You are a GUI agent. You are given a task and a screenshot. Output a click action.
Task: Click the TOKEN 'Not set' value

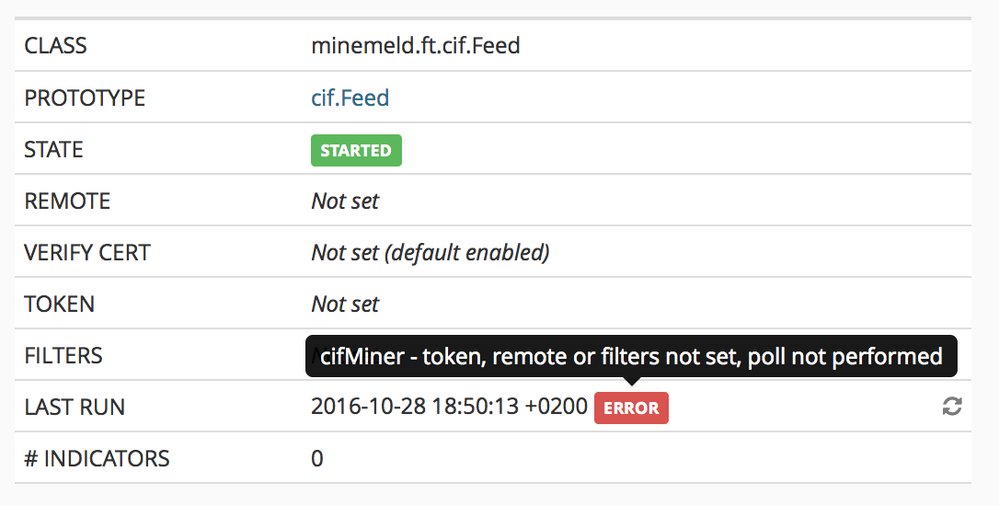345,304
